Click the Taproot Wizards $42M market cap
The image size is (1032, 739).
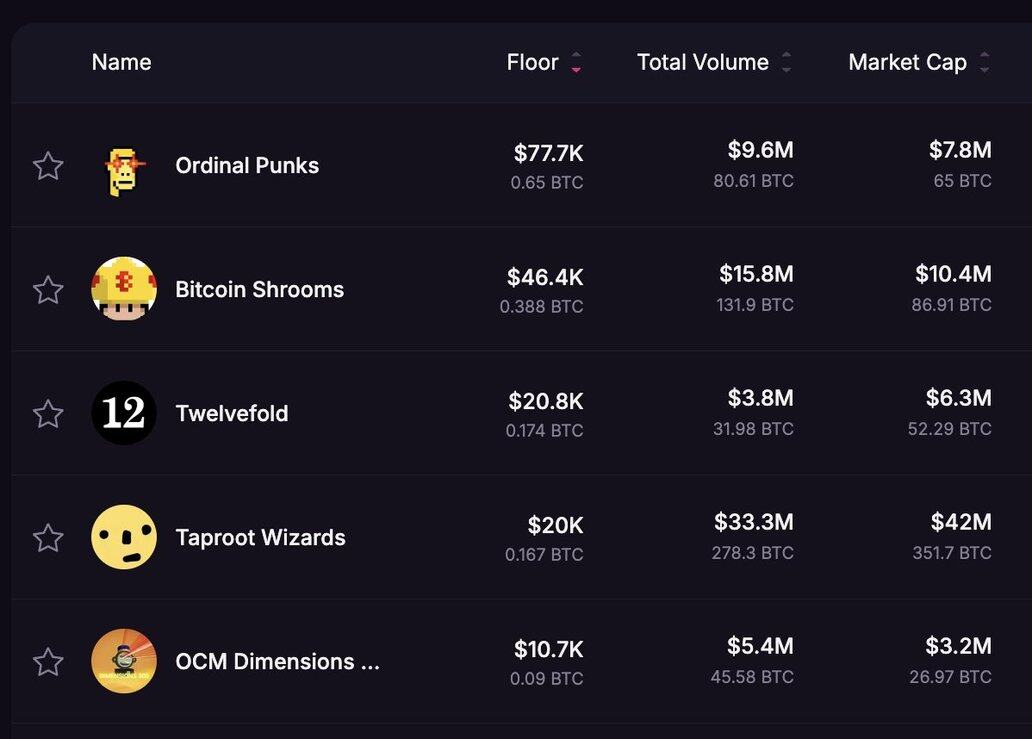tap(960, 522)
